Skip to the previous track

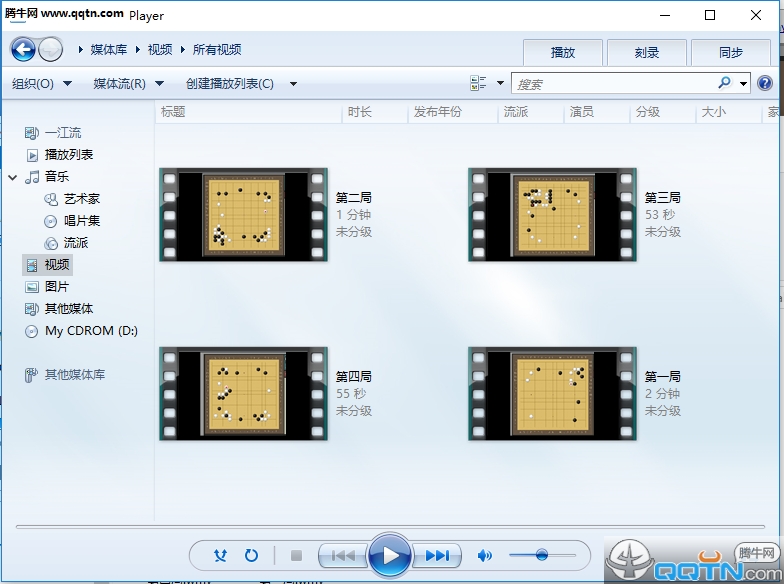pyautogui.click(x=342, y=555)
